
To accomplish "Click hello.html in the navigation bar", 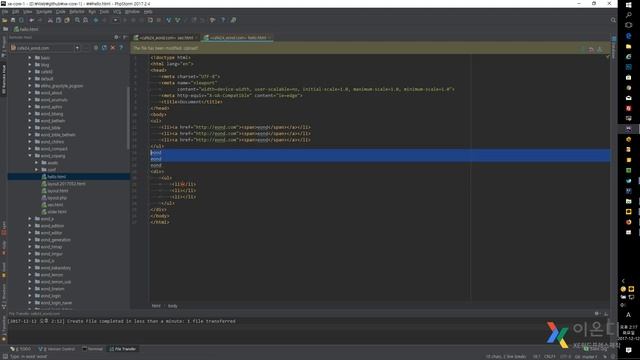I will tap(26, 29).
